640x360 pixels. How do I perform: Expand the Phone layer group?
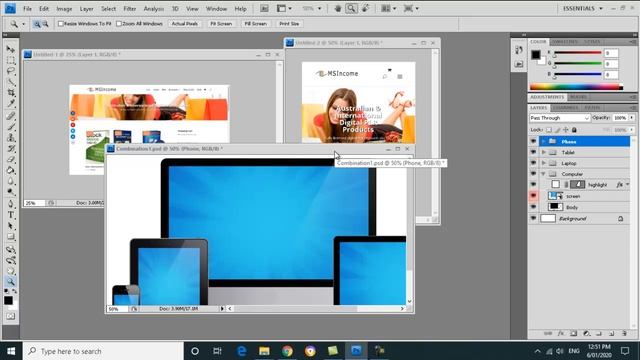[x=544, y=141]
